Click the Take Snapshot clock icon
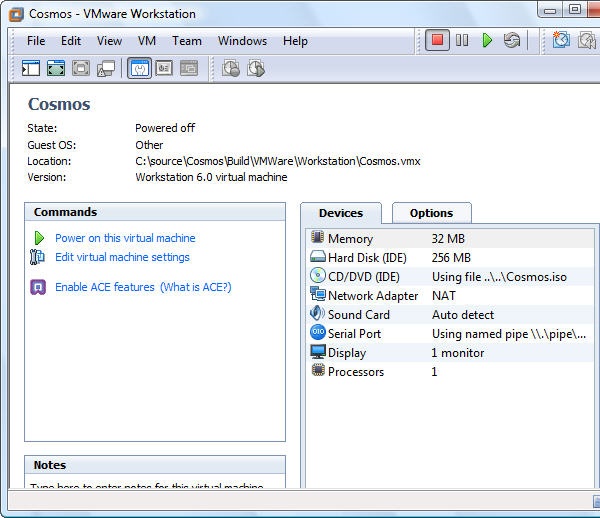This screenshot has width=600, height=518. coord(561,40)
